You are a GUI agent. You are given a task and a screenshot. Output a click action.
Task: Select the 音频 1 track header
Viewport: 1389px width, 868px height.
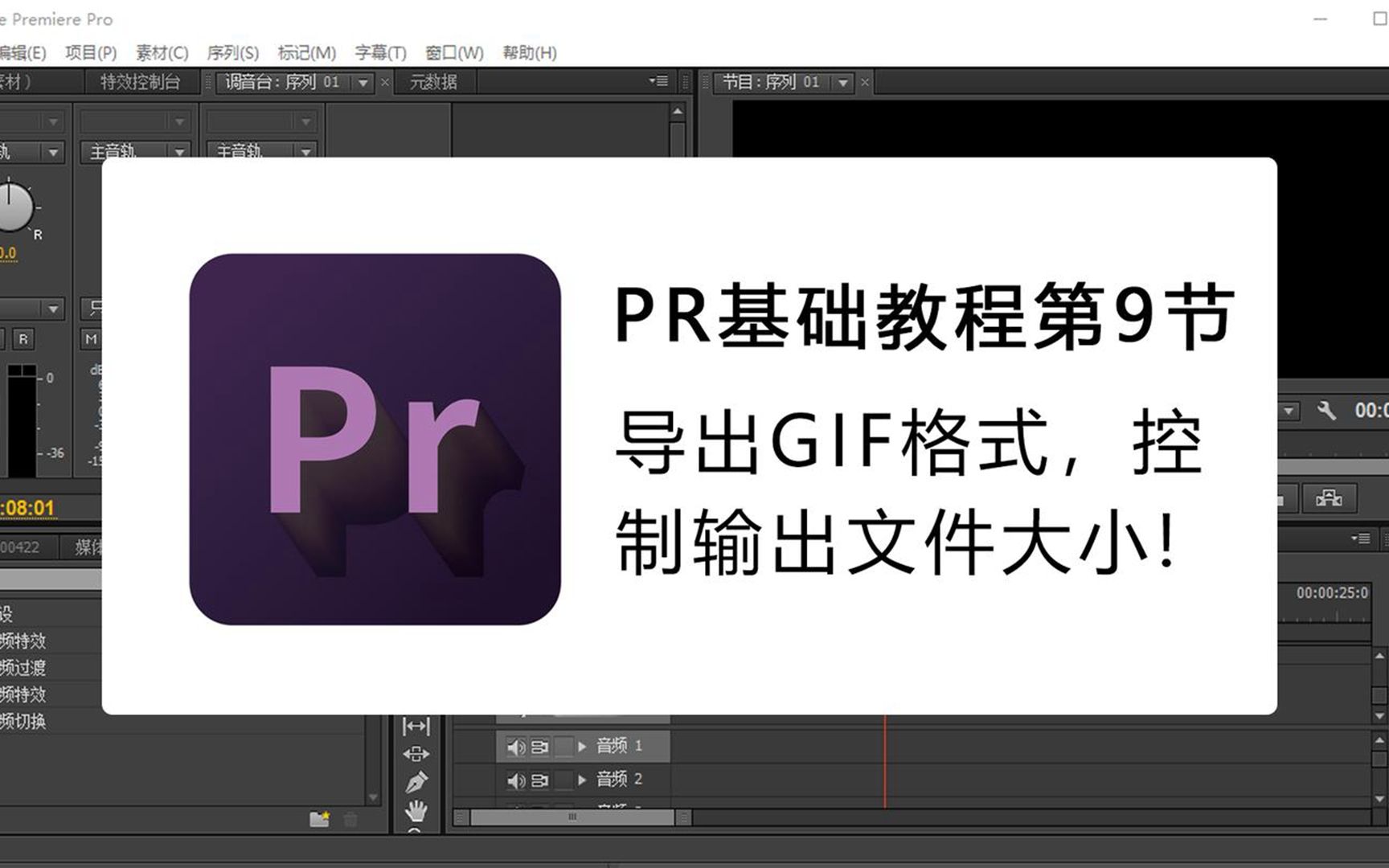coord(583,747)
